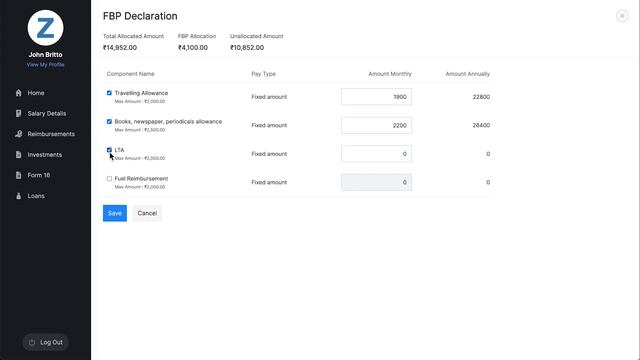Click the Log Out power icon

(x=32, y=342)
